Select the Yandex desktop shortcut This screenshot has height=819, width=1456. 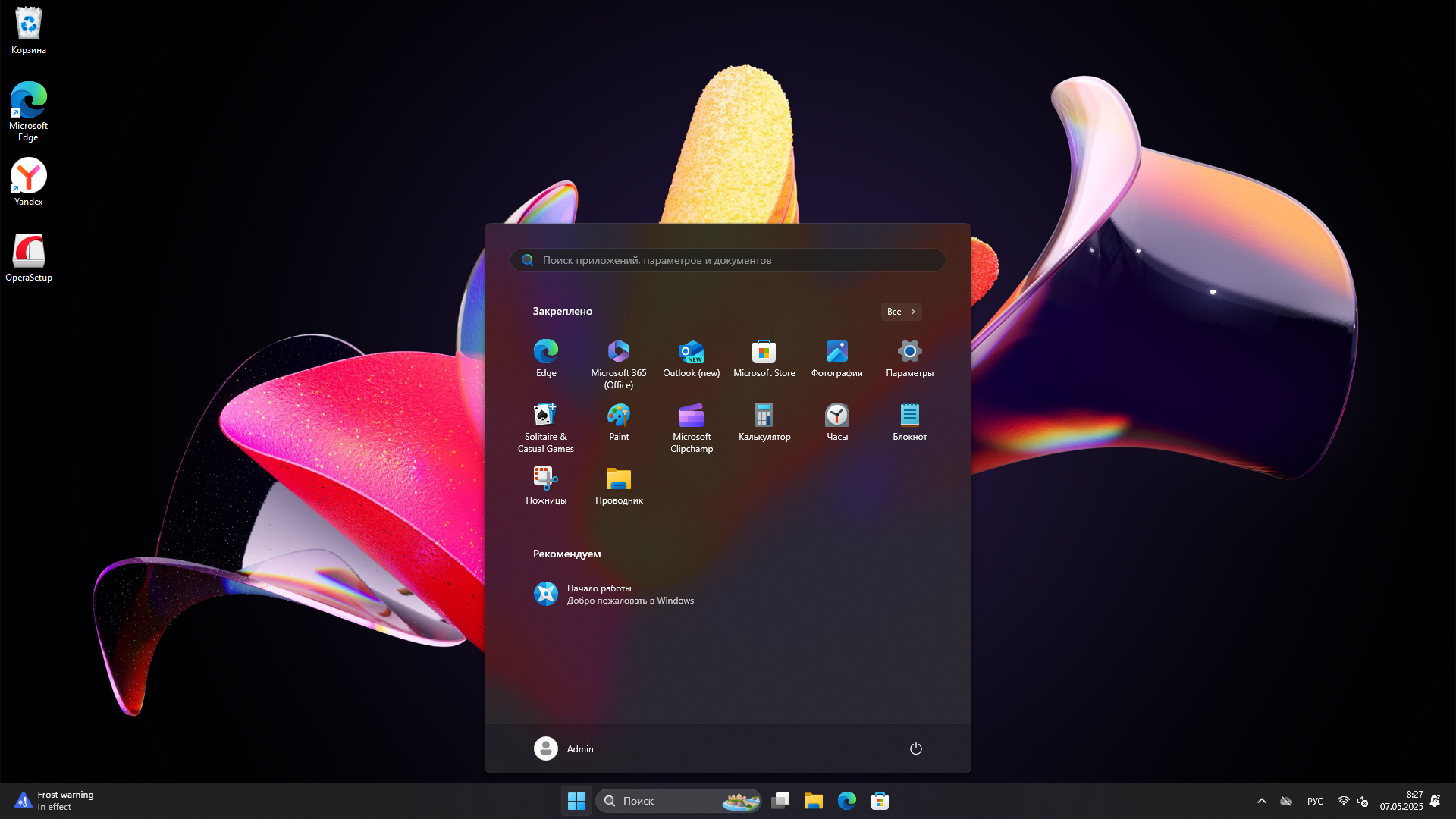(29, 182)
